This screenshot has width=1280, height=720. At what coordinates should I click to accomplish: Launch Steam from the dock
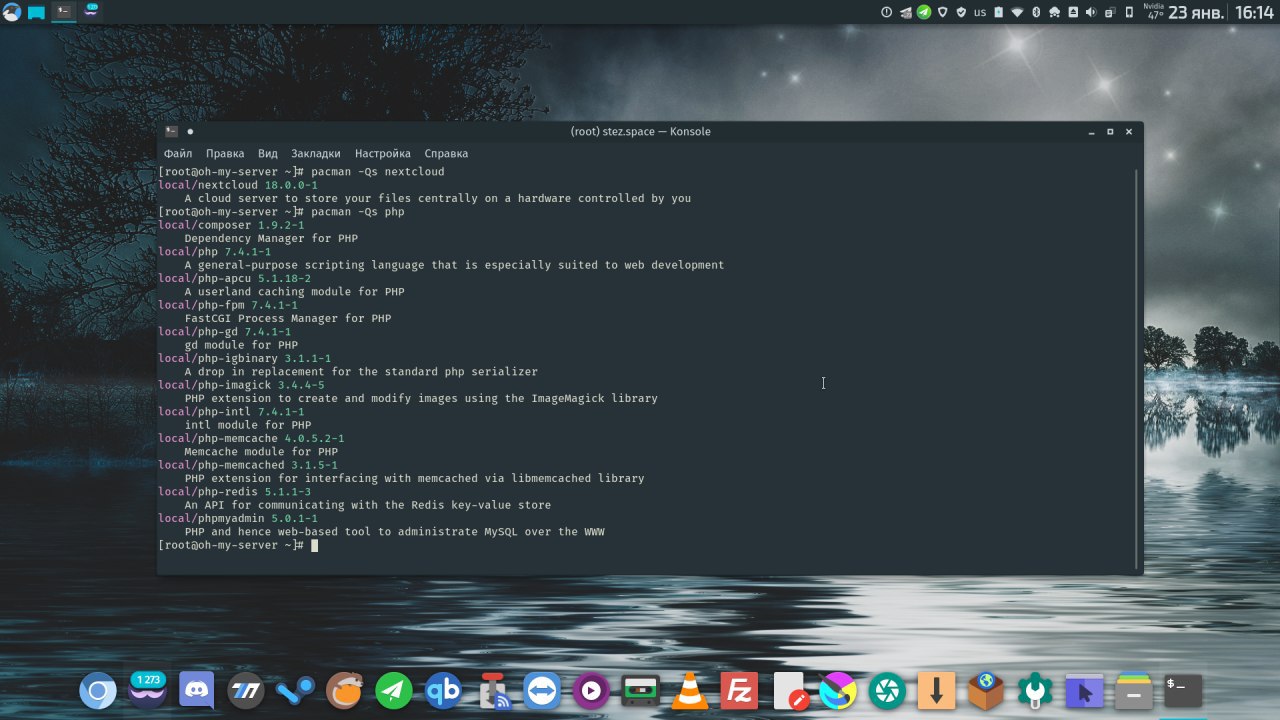pyautogui.click(x=295, y=691)
